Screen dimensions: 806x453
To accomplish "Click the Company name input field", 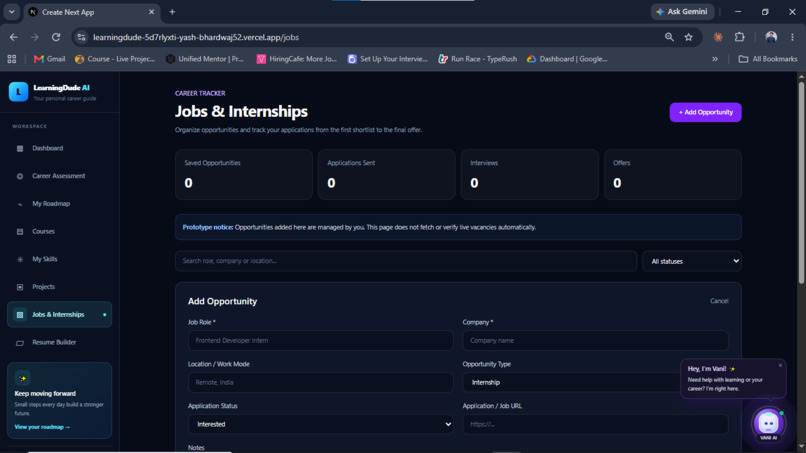I will [595, 340].
